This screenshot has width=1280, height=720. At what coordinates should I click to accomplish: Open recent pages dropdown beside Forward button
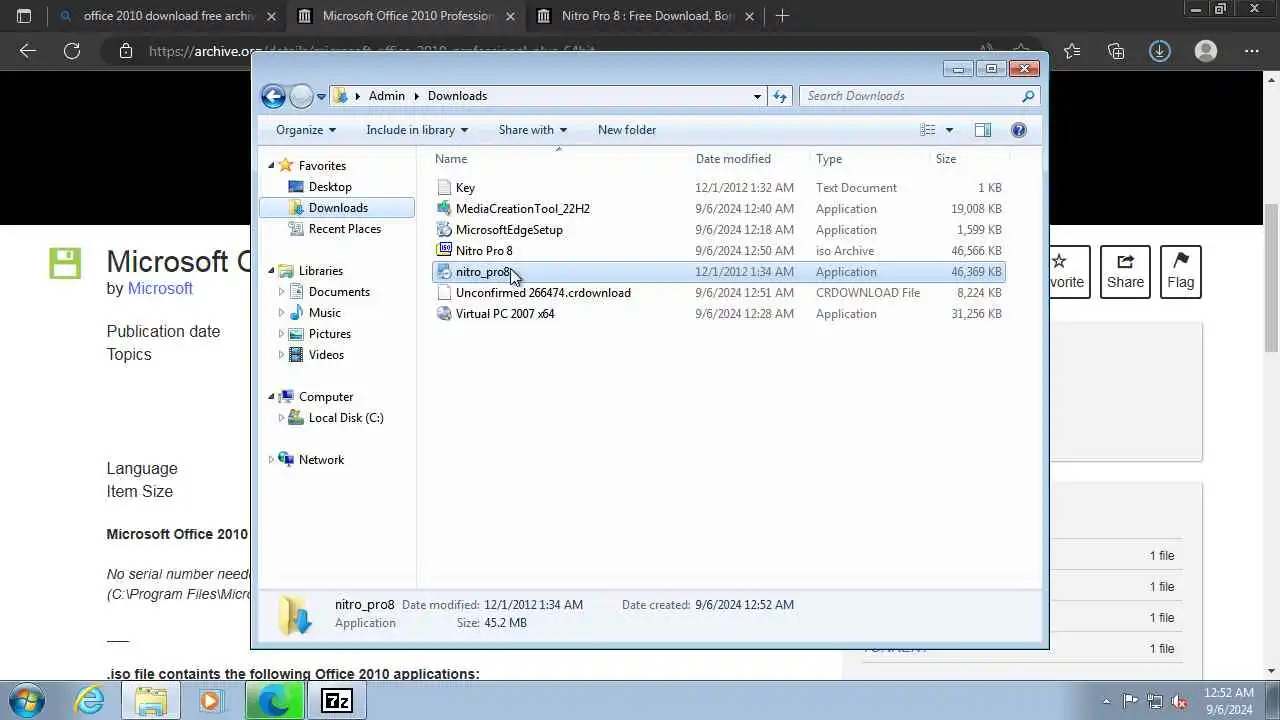(321, 97)
